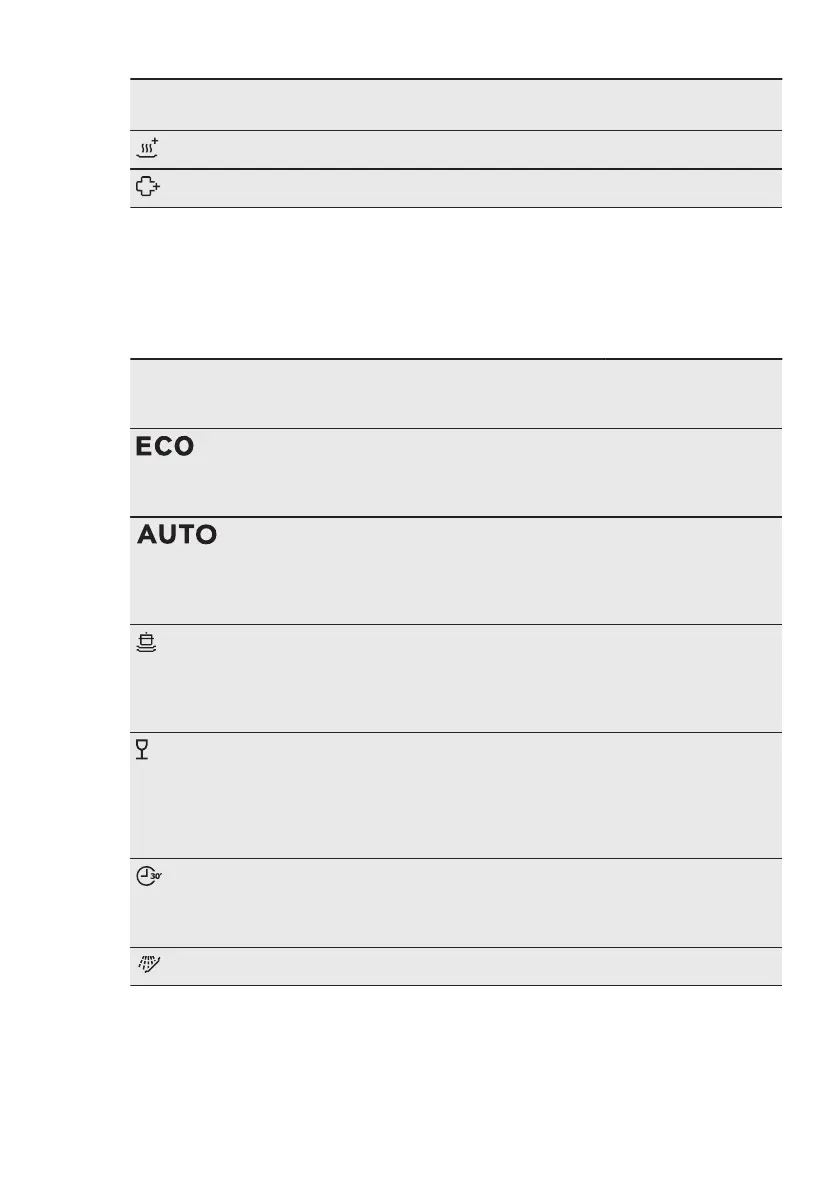Viewport: 839px width, 1191px height.
Task: Select the wine glass programme icon
Action: coord(141,751)
